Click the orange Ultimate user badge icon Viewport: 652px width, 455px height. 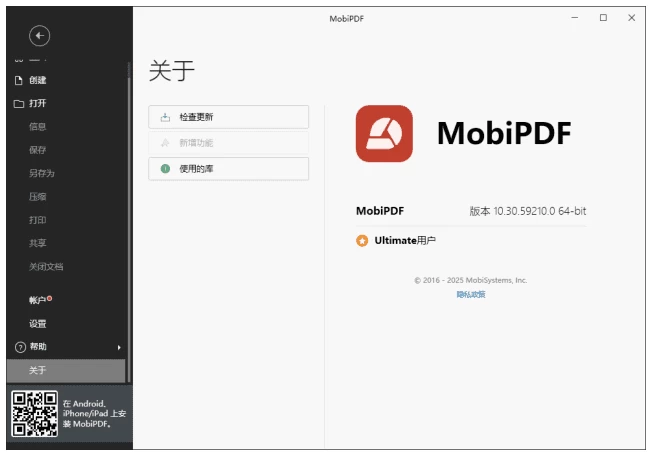pos(362,241)
